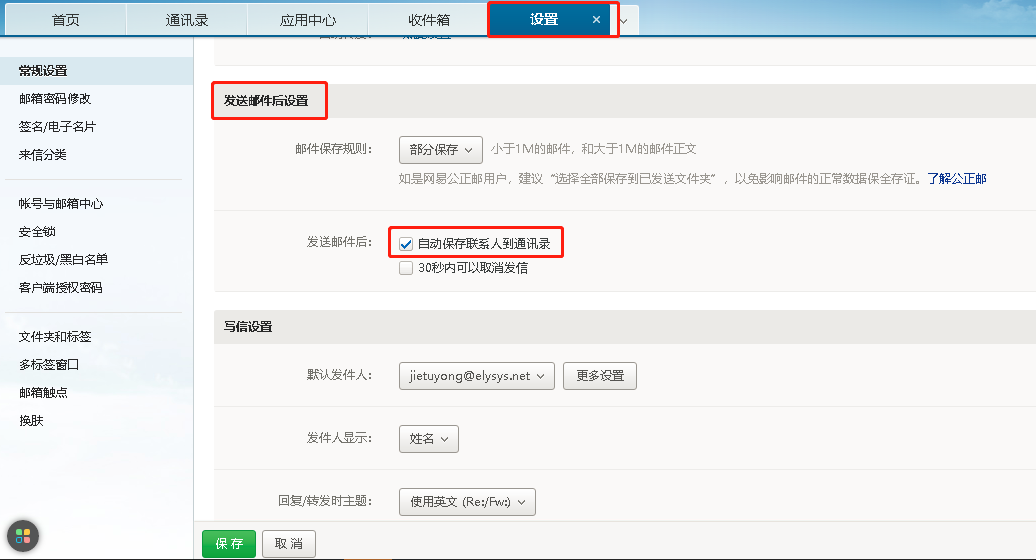Expand the 姓名 sender display dropdown
This screenshot has height=560, width=1036.
(428, 438)
